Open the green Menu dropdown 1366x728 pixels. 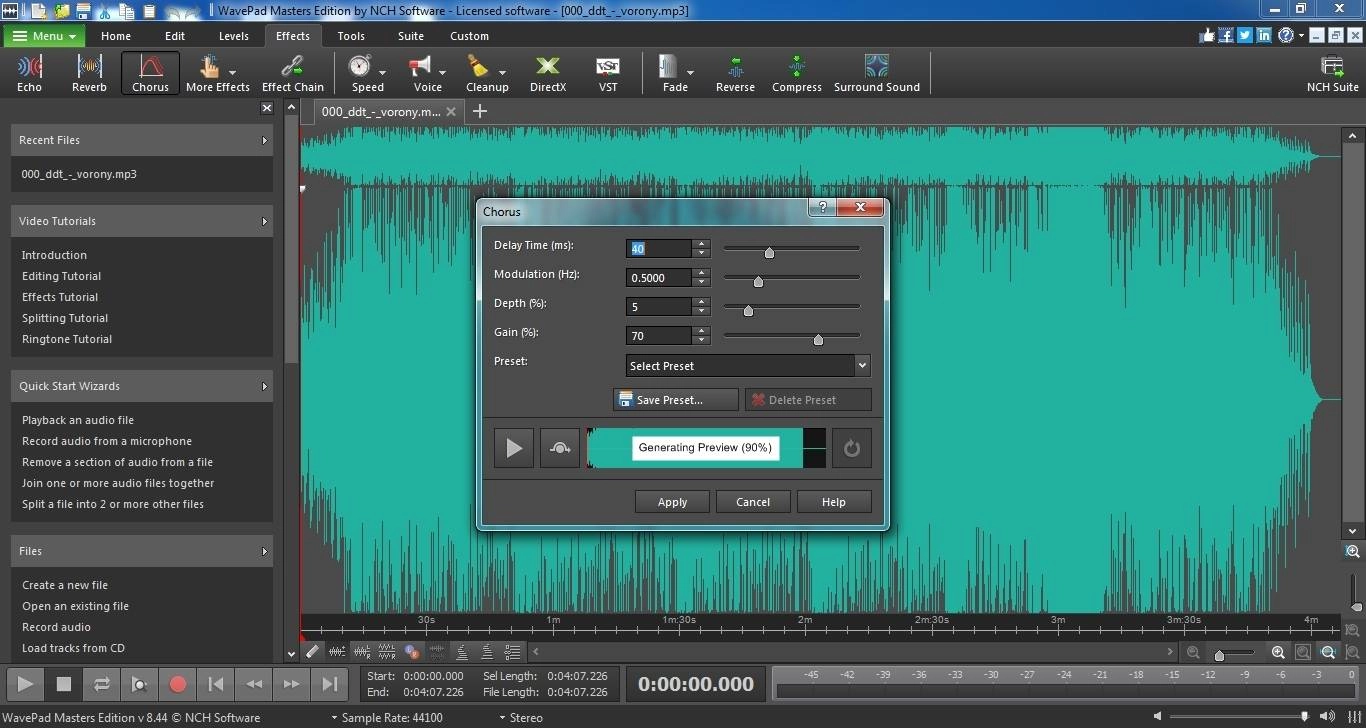44,36
